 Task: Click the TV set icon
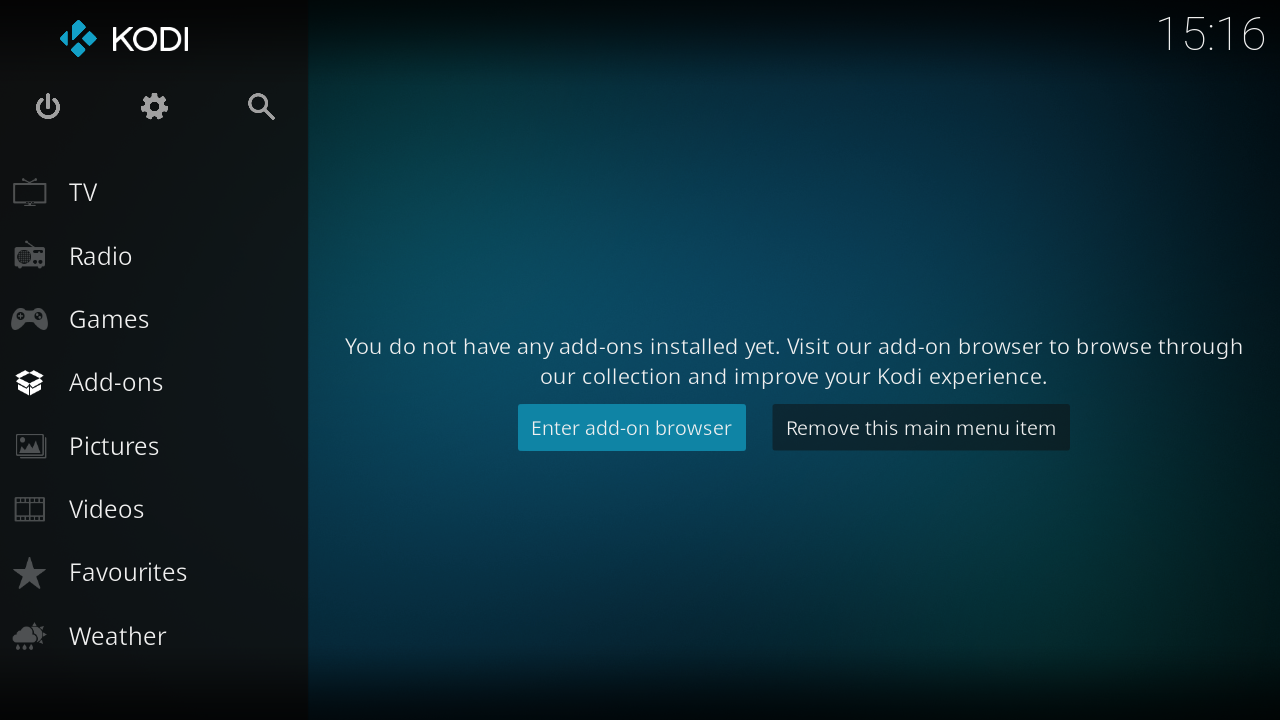[x=30, y=192]
